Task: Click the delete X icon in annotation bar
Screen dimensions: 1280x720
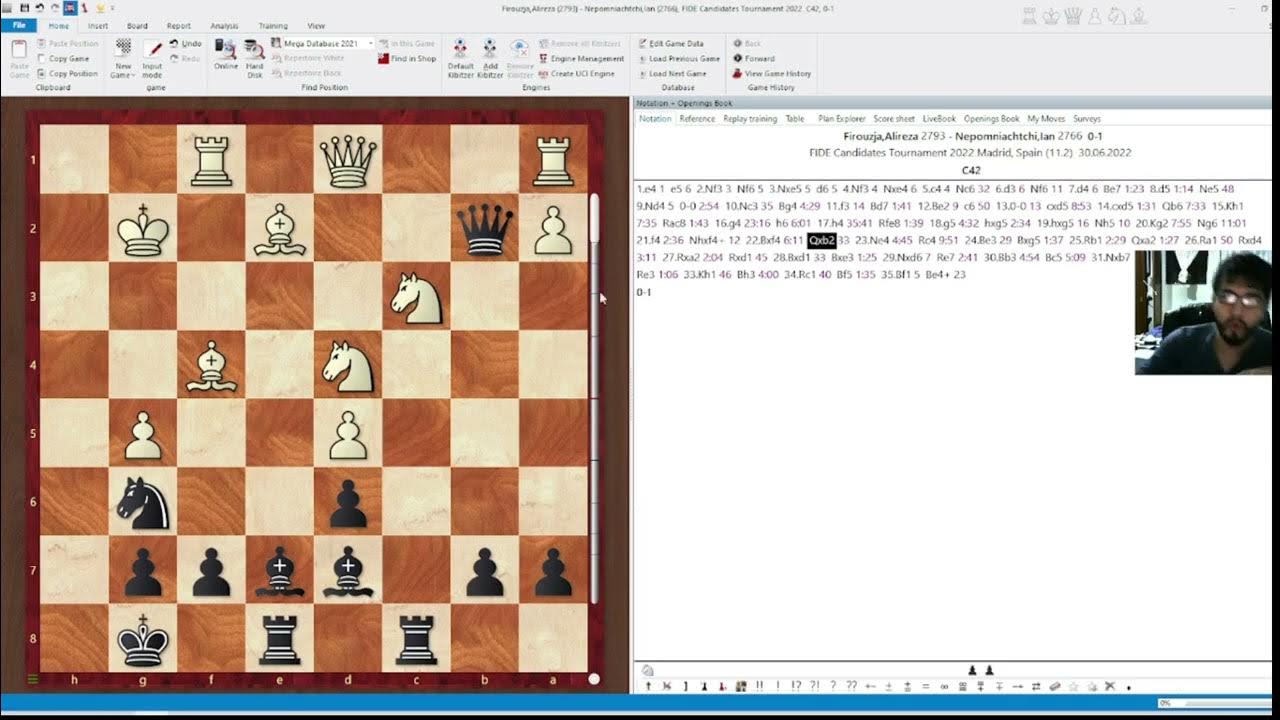Action: (x=1110, y=686)
